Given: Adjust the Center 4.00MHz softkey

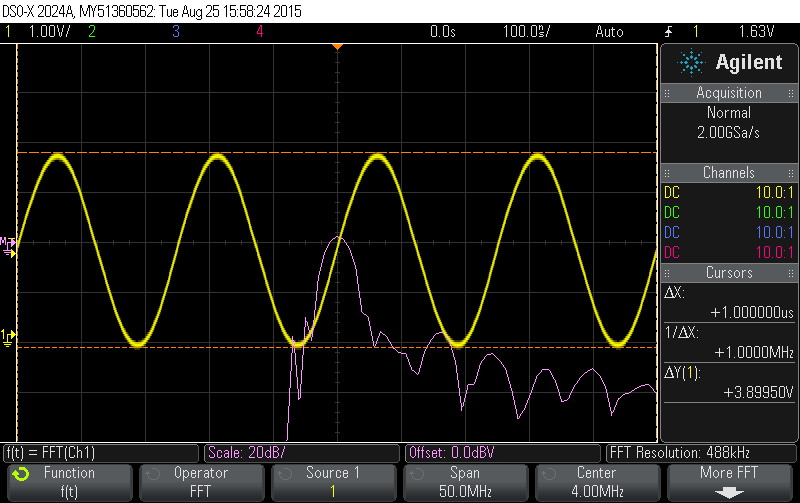Looking at the screenshot, I should coord(597,482).
